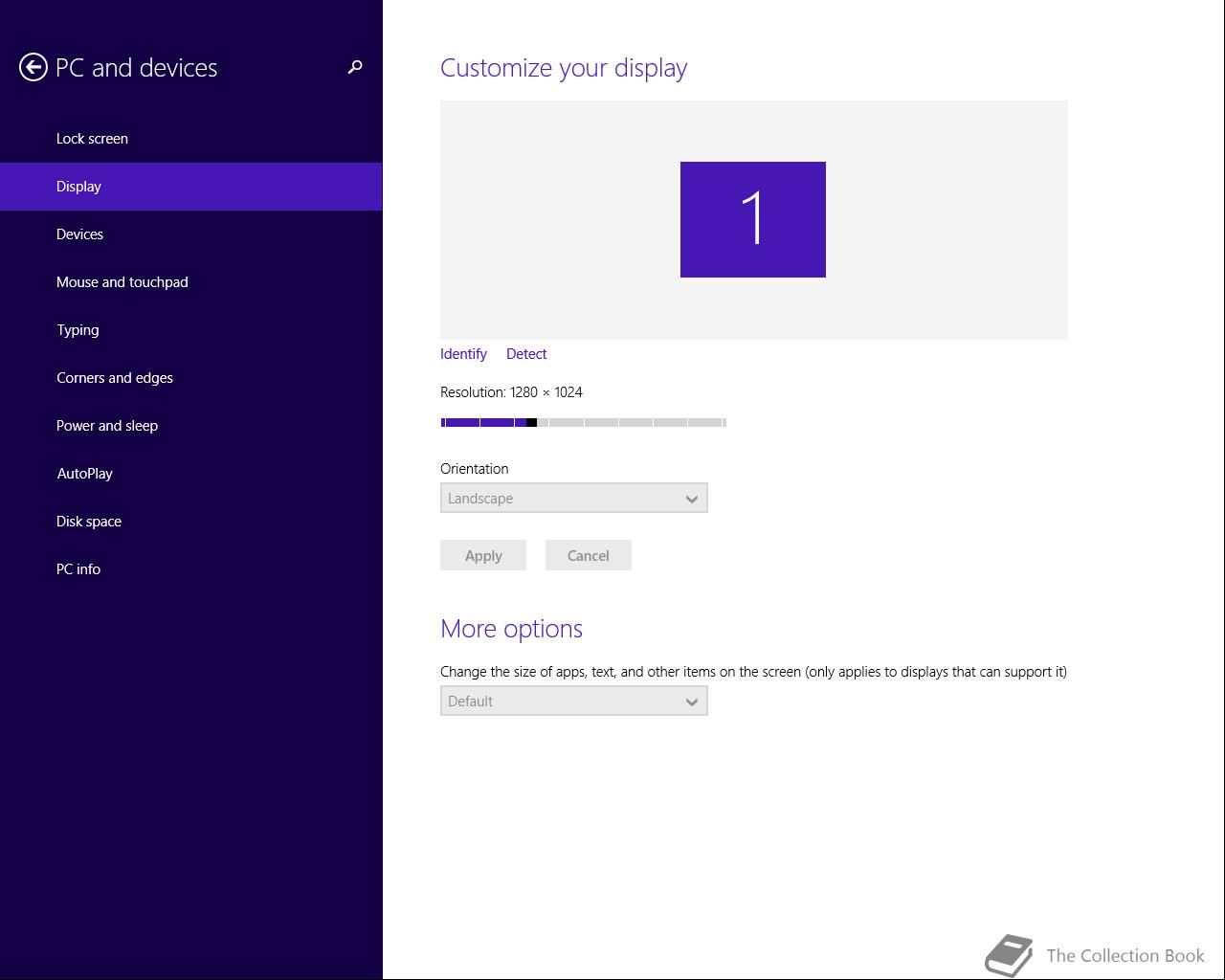The image size is (1225, 980).
Task: Select the Display settings page
Action: coord(191,187)
